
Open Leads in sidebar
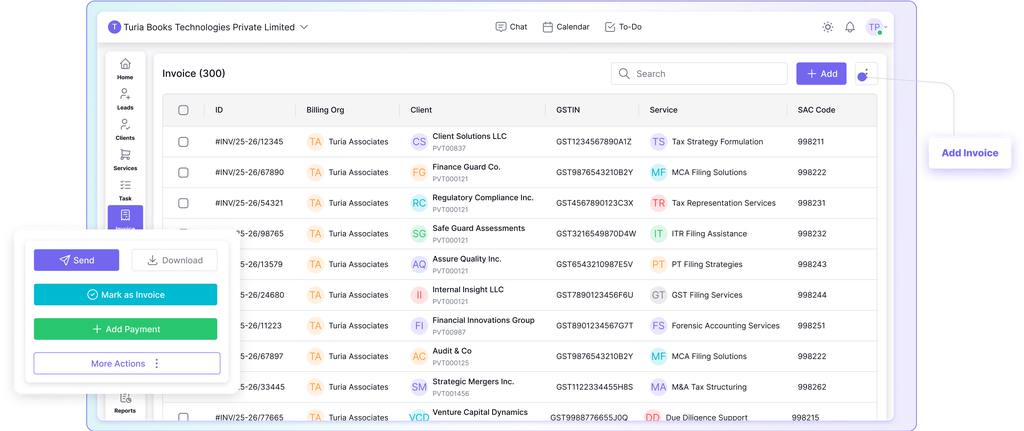(x=125, y=99)
